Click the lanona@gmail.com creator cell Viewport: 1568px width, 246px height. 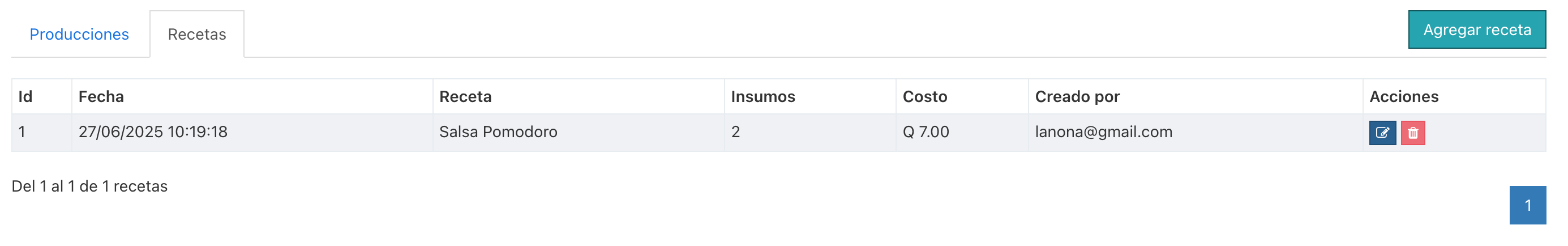(x=1196, y=132)
